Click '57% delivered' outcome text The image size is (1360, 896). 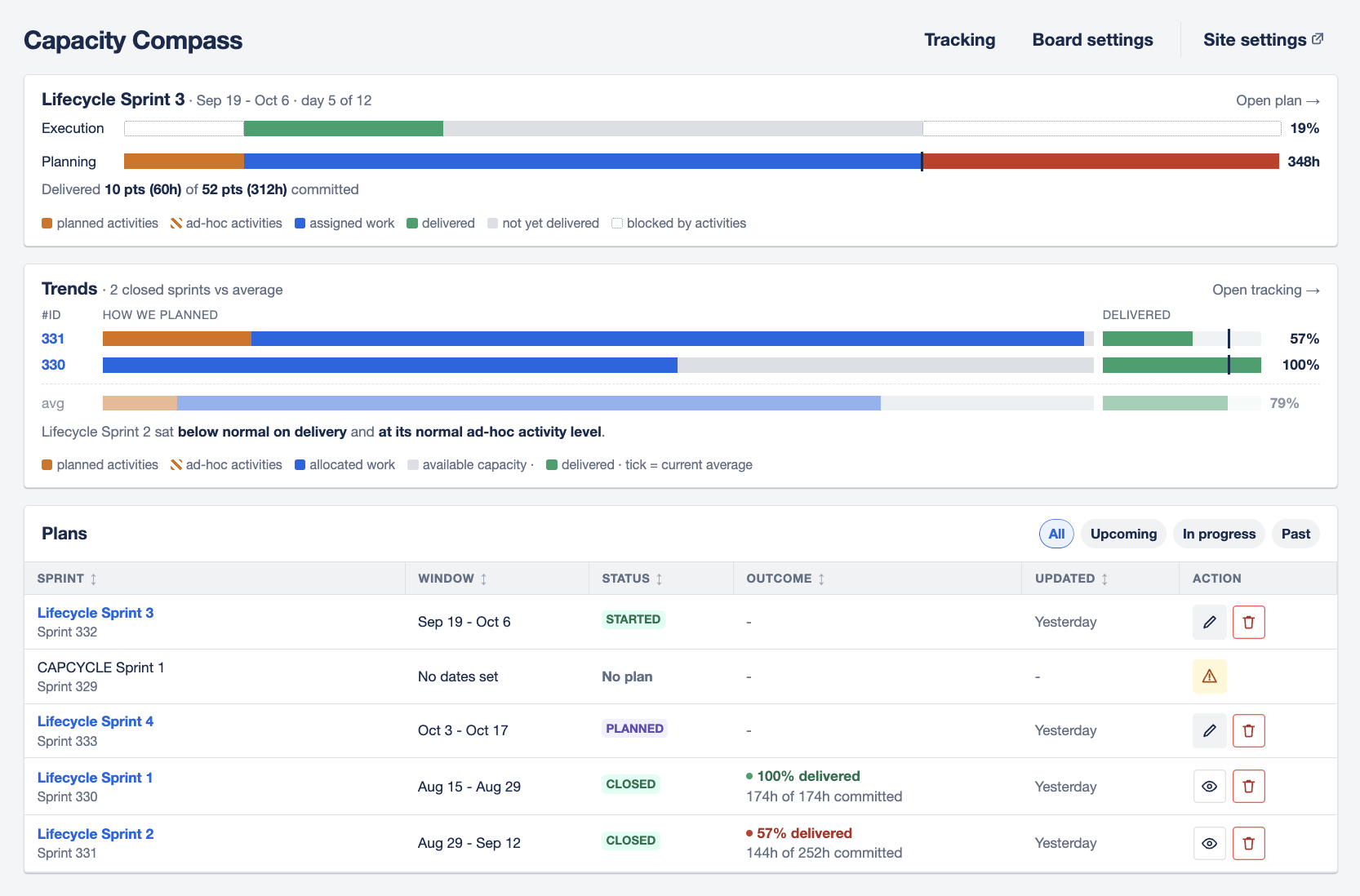point(804,833)
